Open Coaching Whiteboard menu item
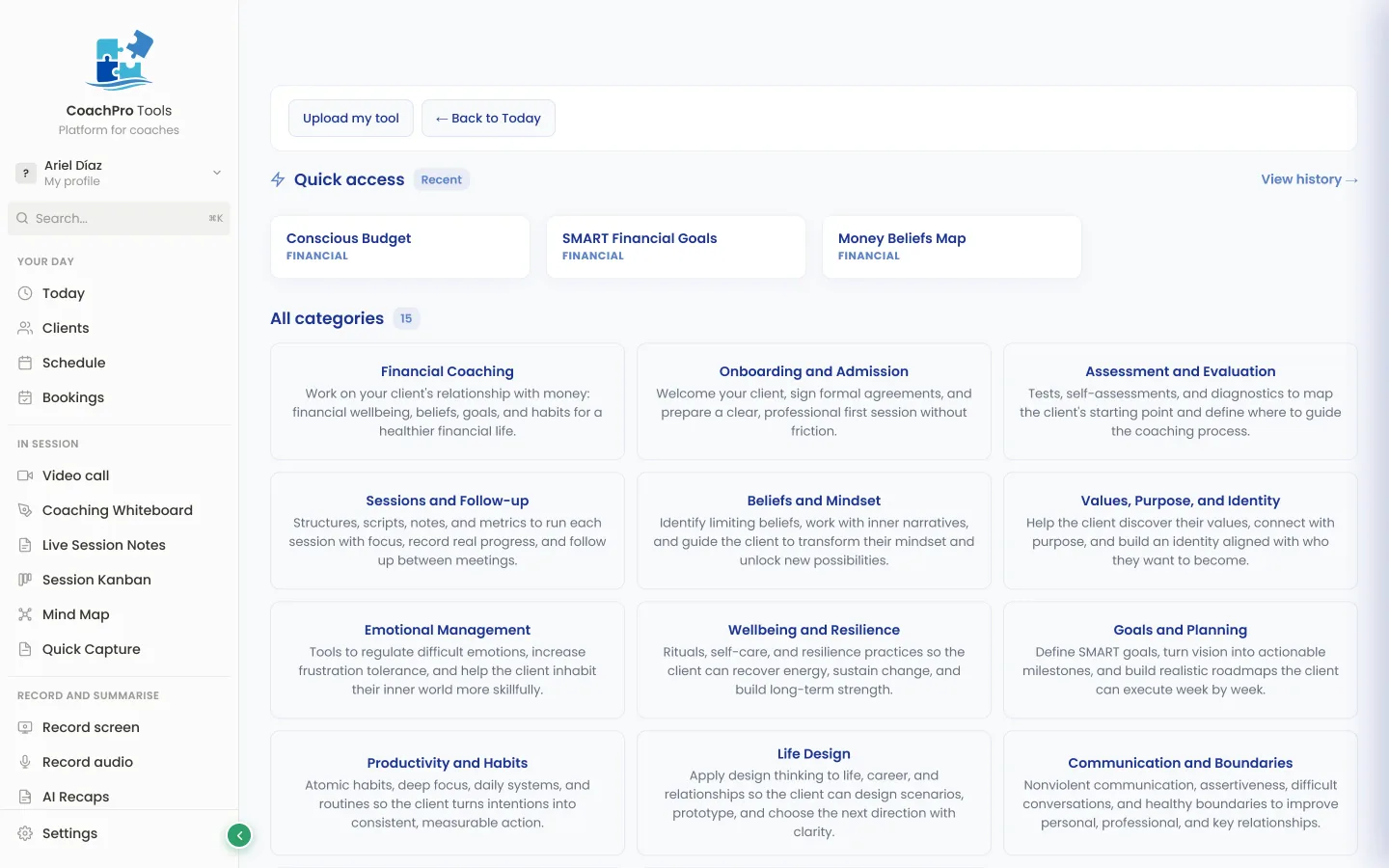Screen dimensions: 1389x868 click(x=119, y=510)
